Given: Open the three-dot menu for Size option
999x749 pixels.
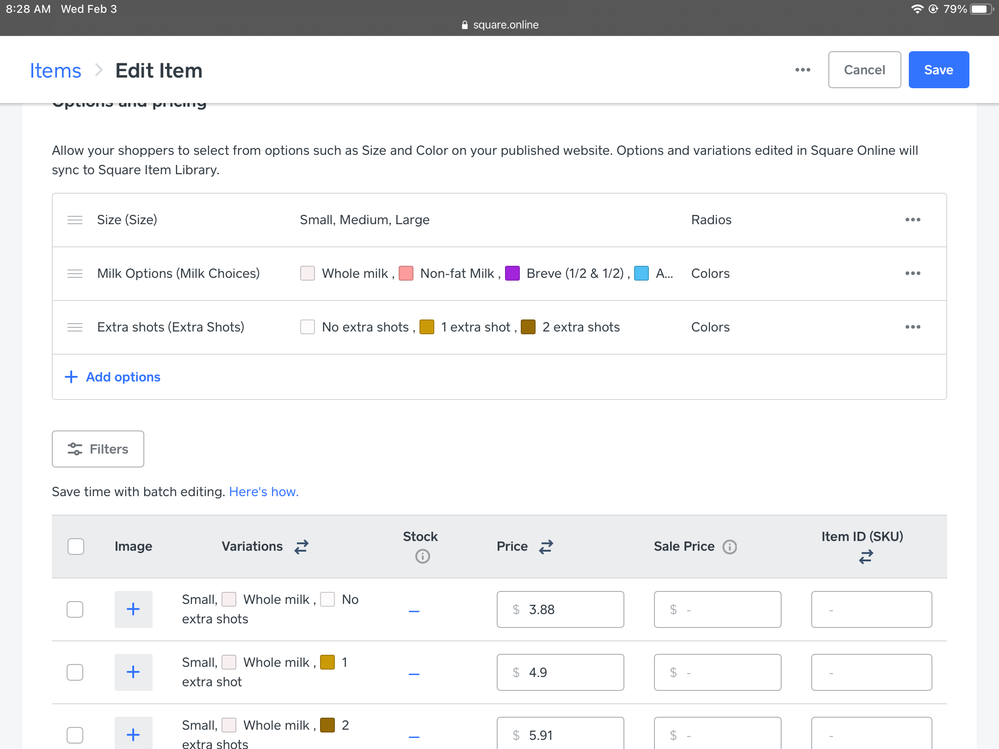Looking at the screenshot, I should coord(912,220).
